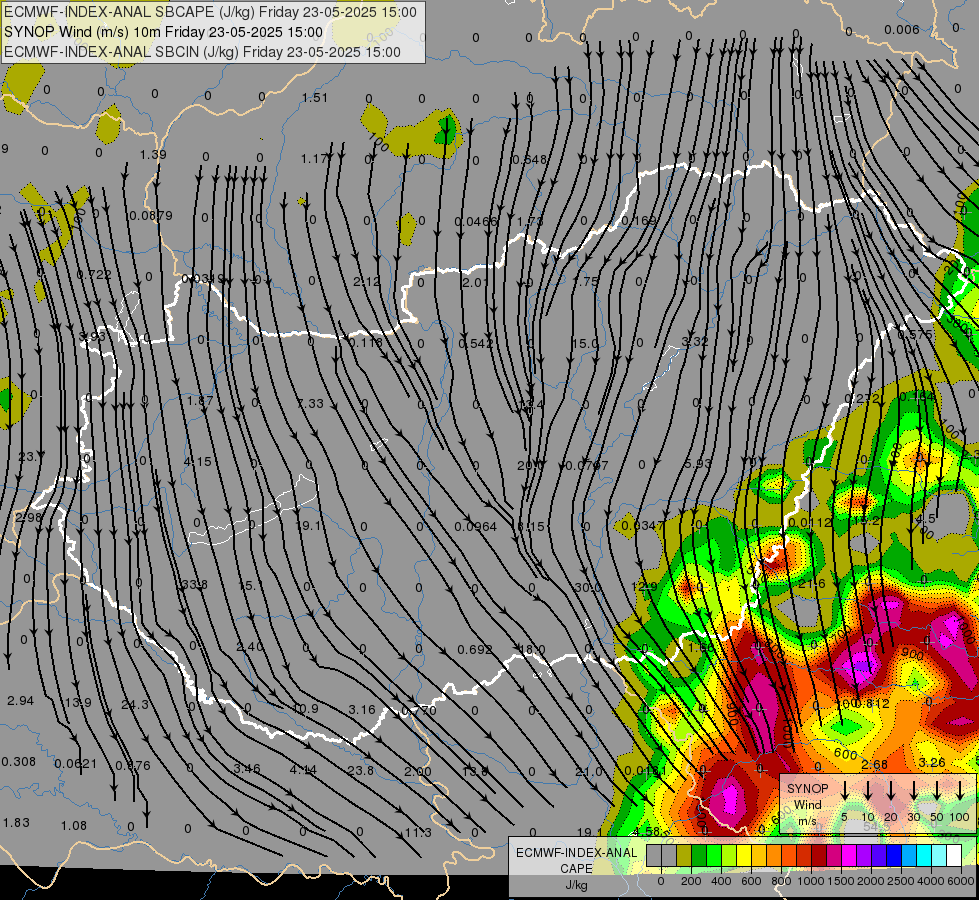This screenshot has width=979, height=900.
Task: Click the 0.692 value on the map
Action: 475,650
